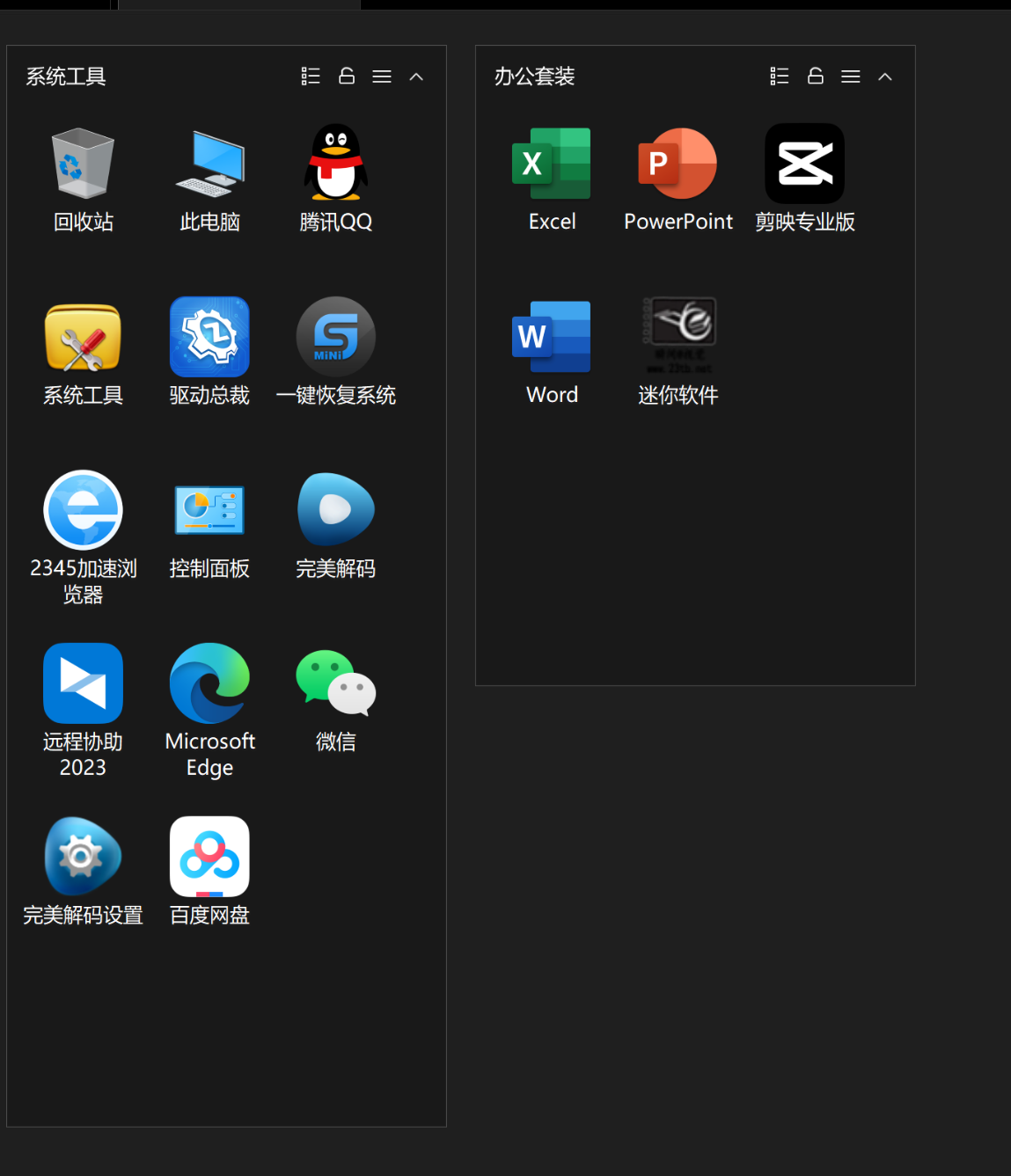Launch 完美解码 player icon
1011x1176 pixels.
[x=336, y=510]
